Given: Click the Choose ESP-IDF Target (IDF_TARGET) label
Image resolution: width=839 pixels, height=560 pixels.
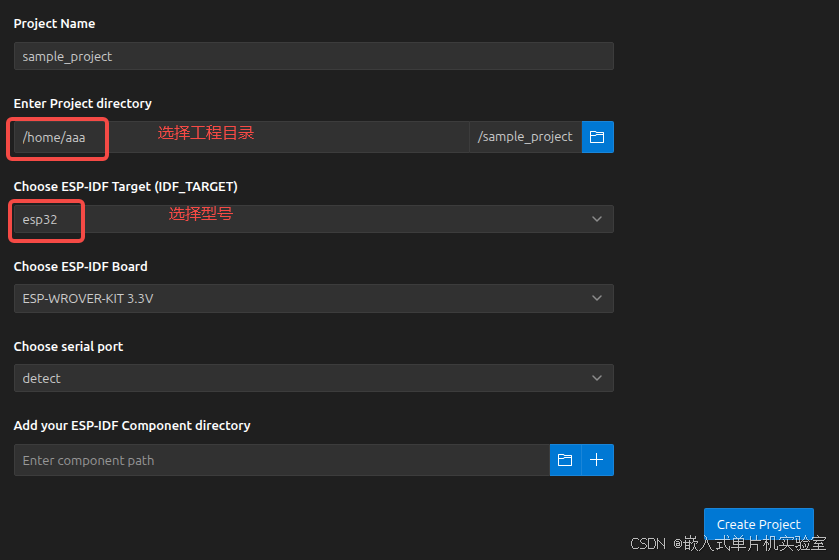Looking at the screenshot, I should coord(126,186).
